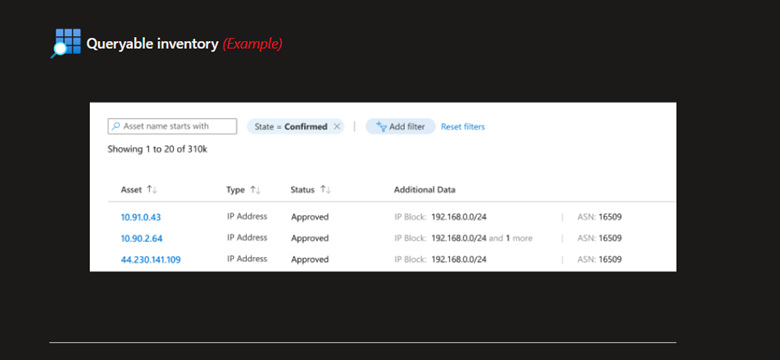Sort by Asset column arrows
This screenshot has width=780, height=360.
pyautogui.click(x=152, y=189)
